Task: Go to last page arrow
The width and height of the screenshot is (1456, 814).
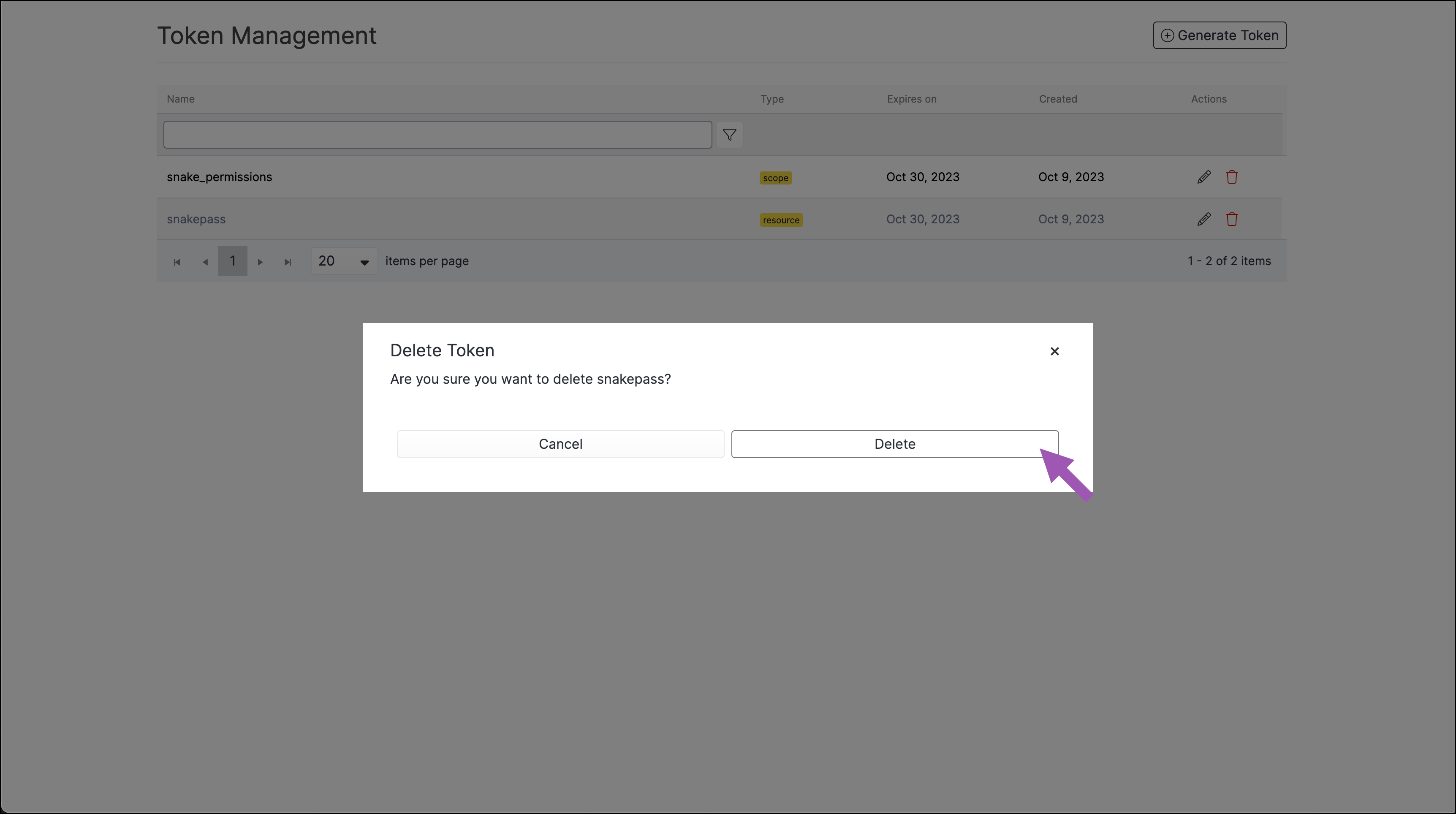Action: (288, 262)
